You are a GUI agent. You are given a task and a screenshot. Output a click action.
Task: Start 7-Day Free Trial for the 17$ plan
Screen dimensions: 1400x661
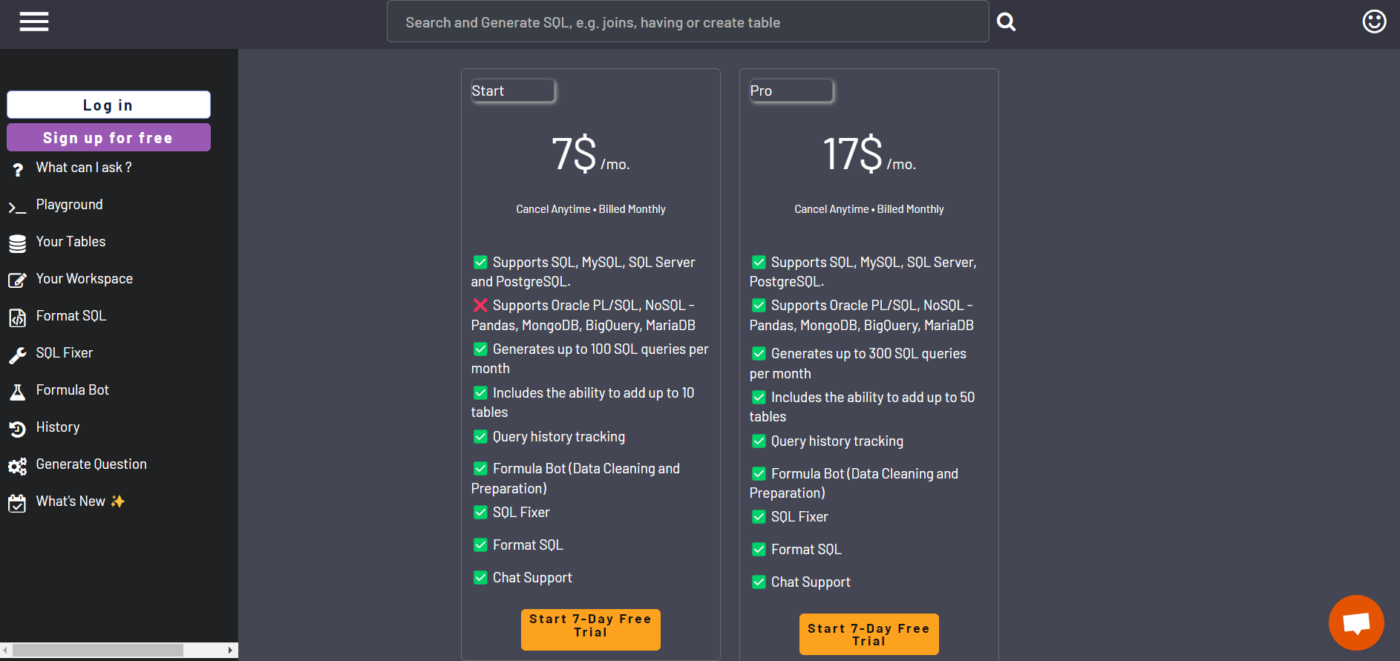coord(868,635)
